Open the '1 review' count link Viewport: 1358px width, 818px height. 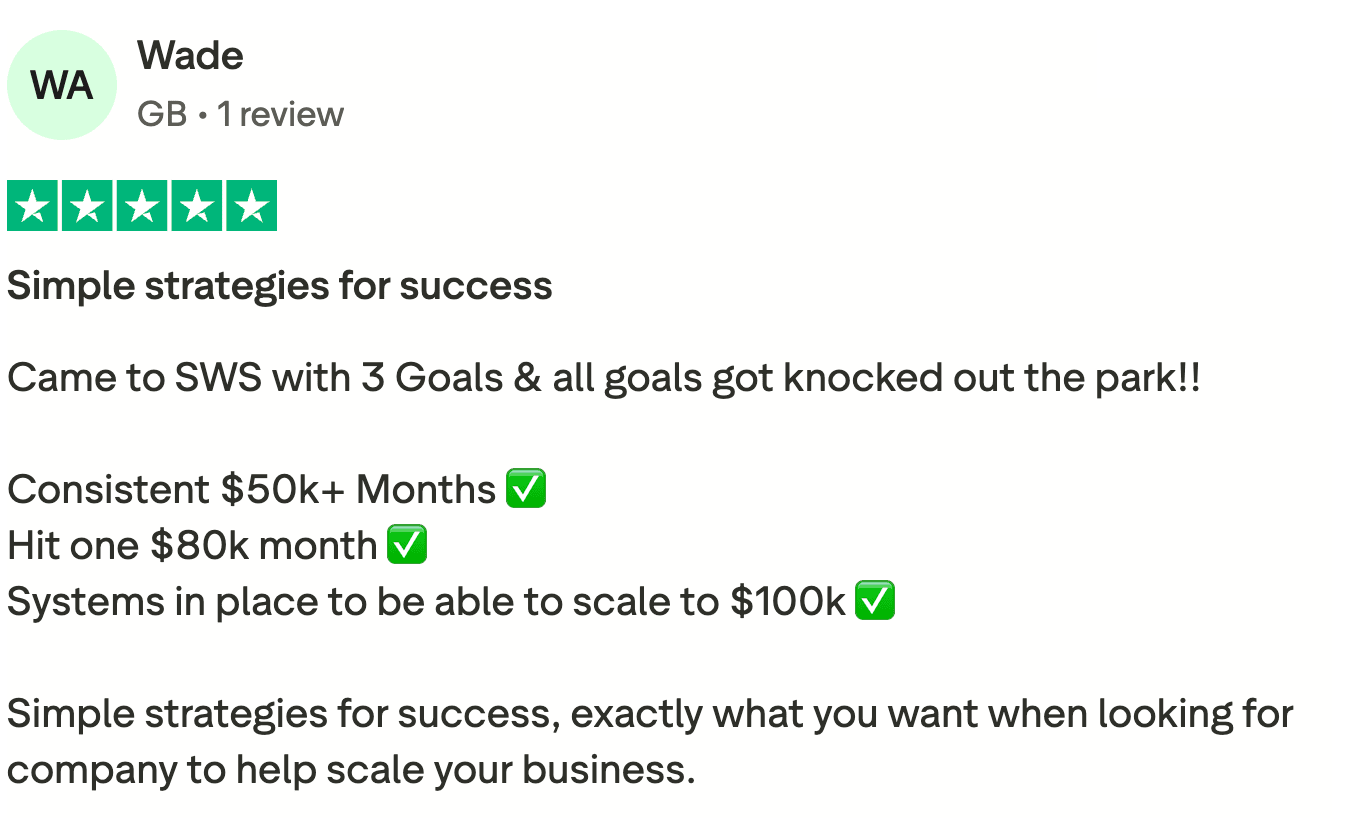click(280, 115)
